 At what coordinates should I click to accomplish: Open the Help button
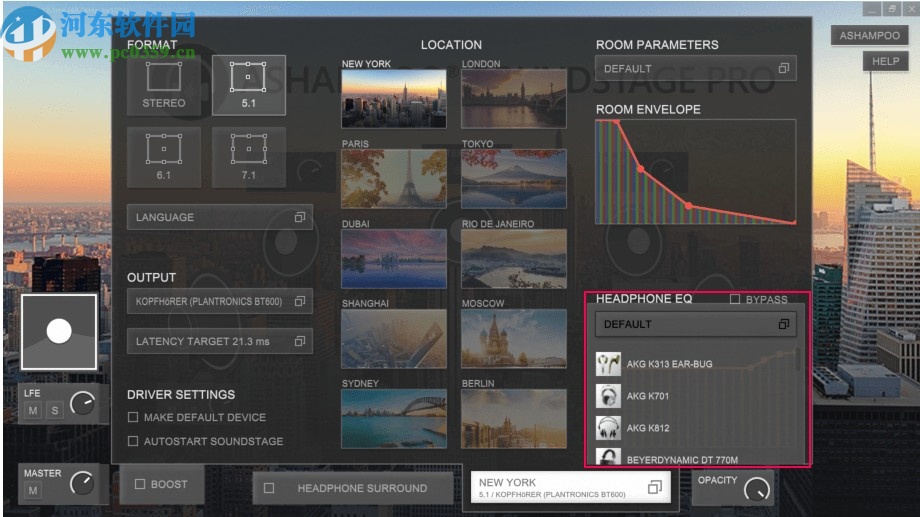coord(885,61)
